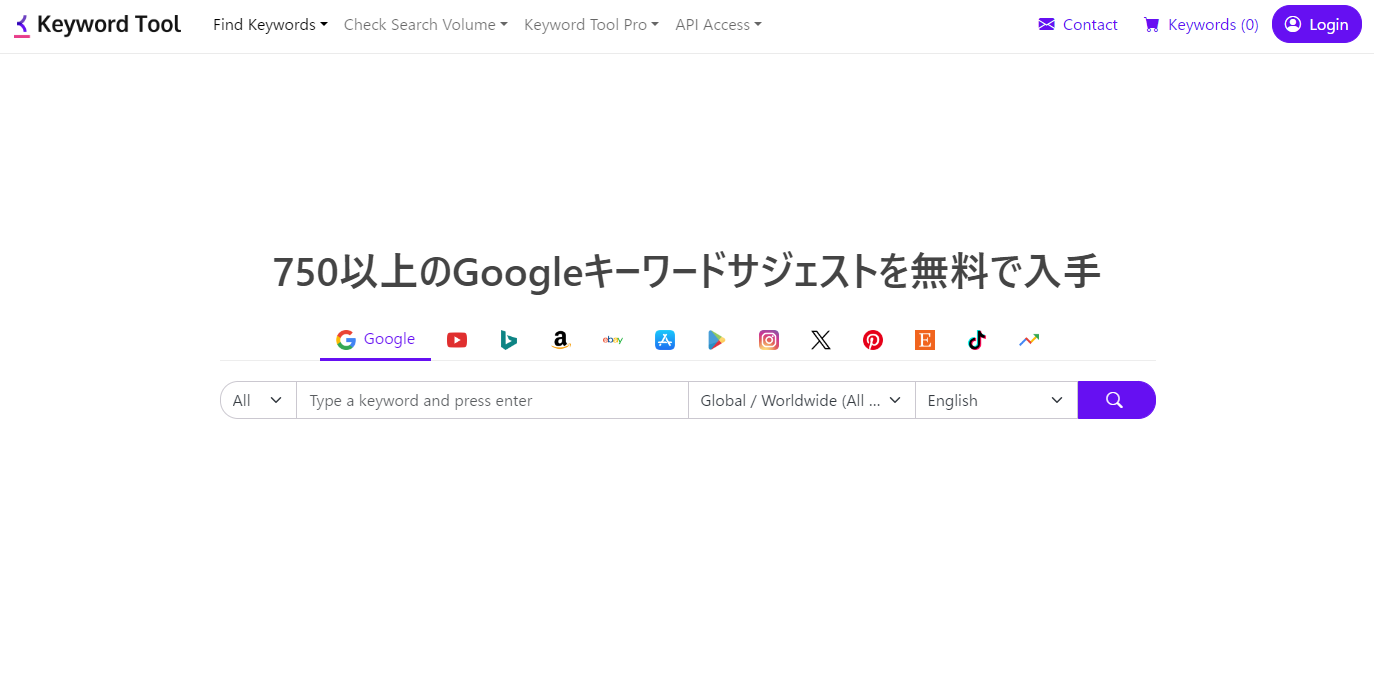Viewport: 1374px width, 690px height.
Task: Open the Check Search Volume menu
Action: coord(425,25)
